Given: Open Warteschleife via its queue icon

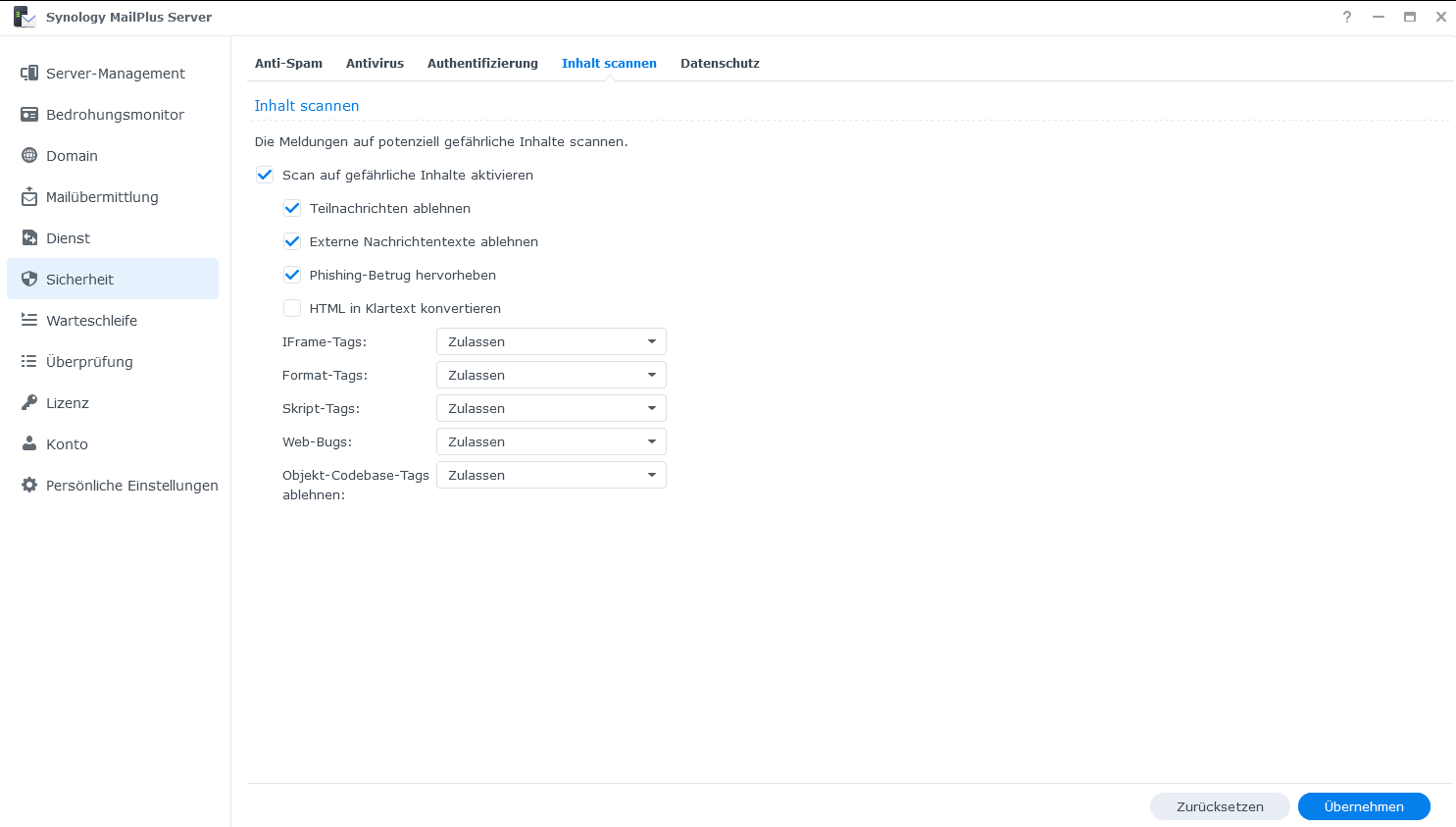Looking at the screenshot, I should (x=29, y=321).
